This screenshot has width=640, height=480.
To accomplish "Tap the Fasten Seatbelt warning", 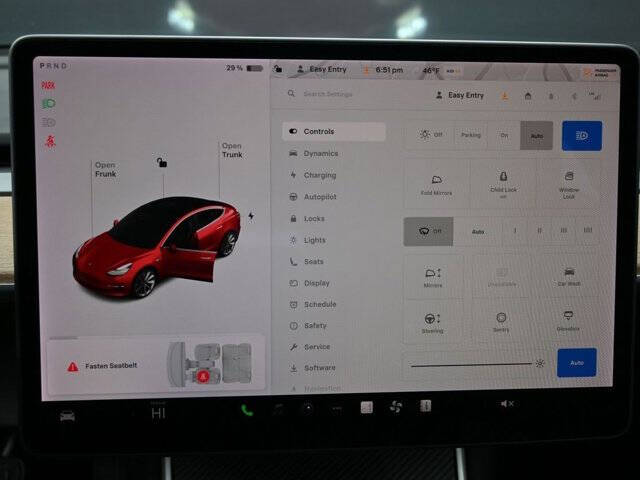I will click(x=102, y=366).
